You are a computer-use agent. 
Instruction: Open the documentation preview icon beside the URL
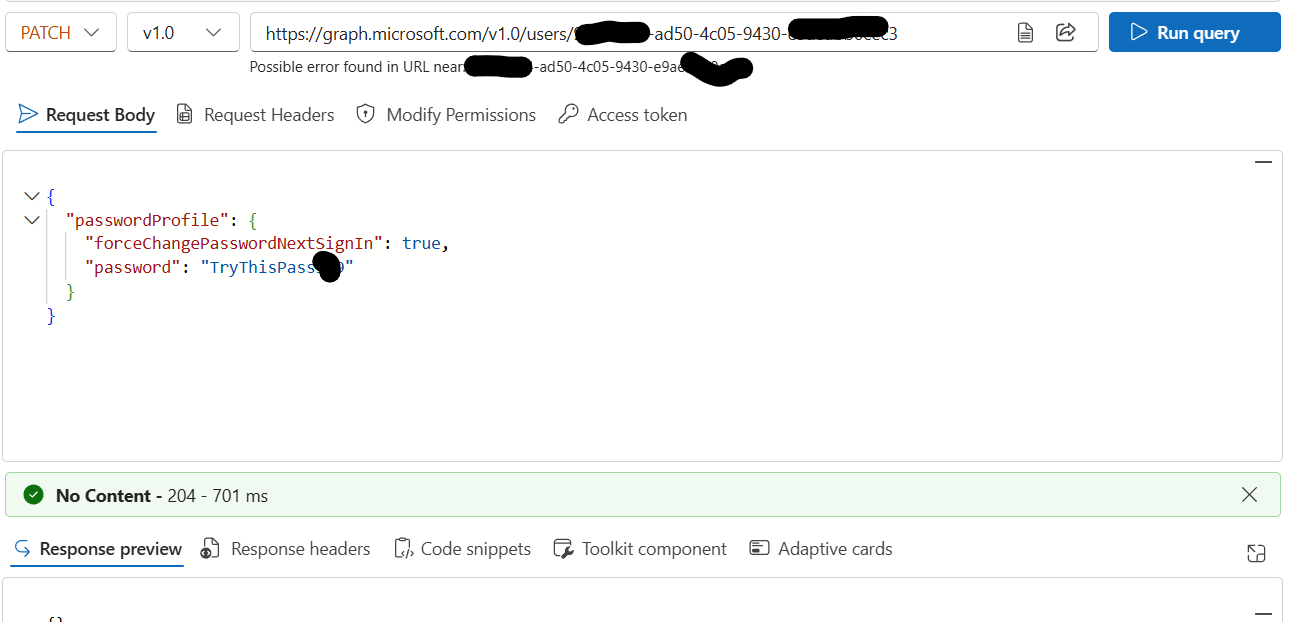[1024, 32]
